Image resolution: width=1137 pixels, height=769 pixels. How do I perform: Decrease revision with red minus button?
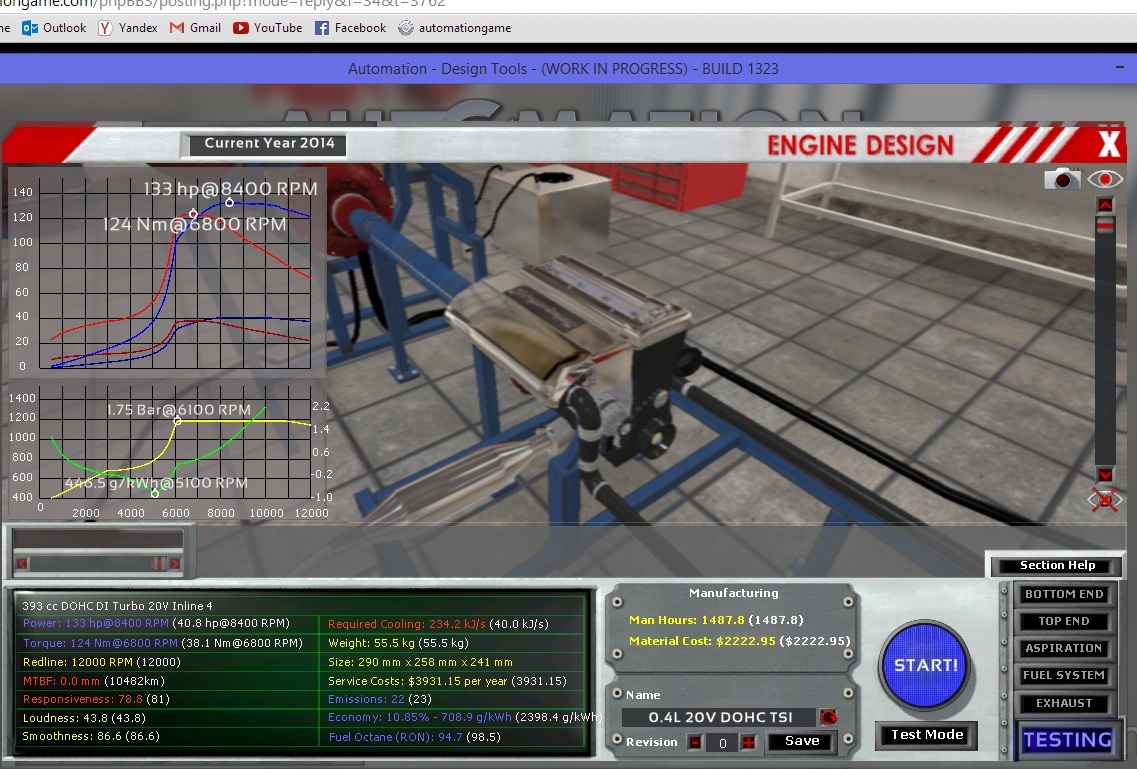coord(695,742)
